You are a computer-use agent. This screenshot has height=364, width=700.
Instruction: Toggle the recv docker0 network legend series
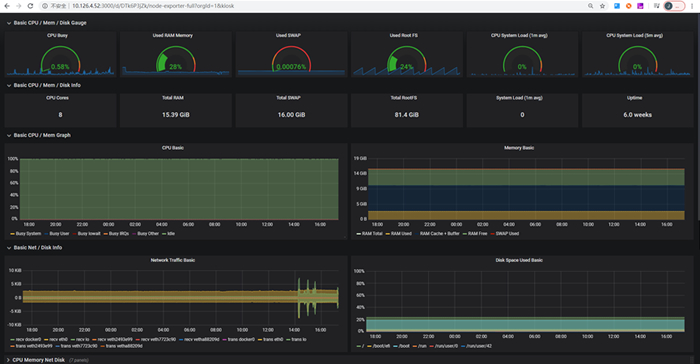click(28, 339)
